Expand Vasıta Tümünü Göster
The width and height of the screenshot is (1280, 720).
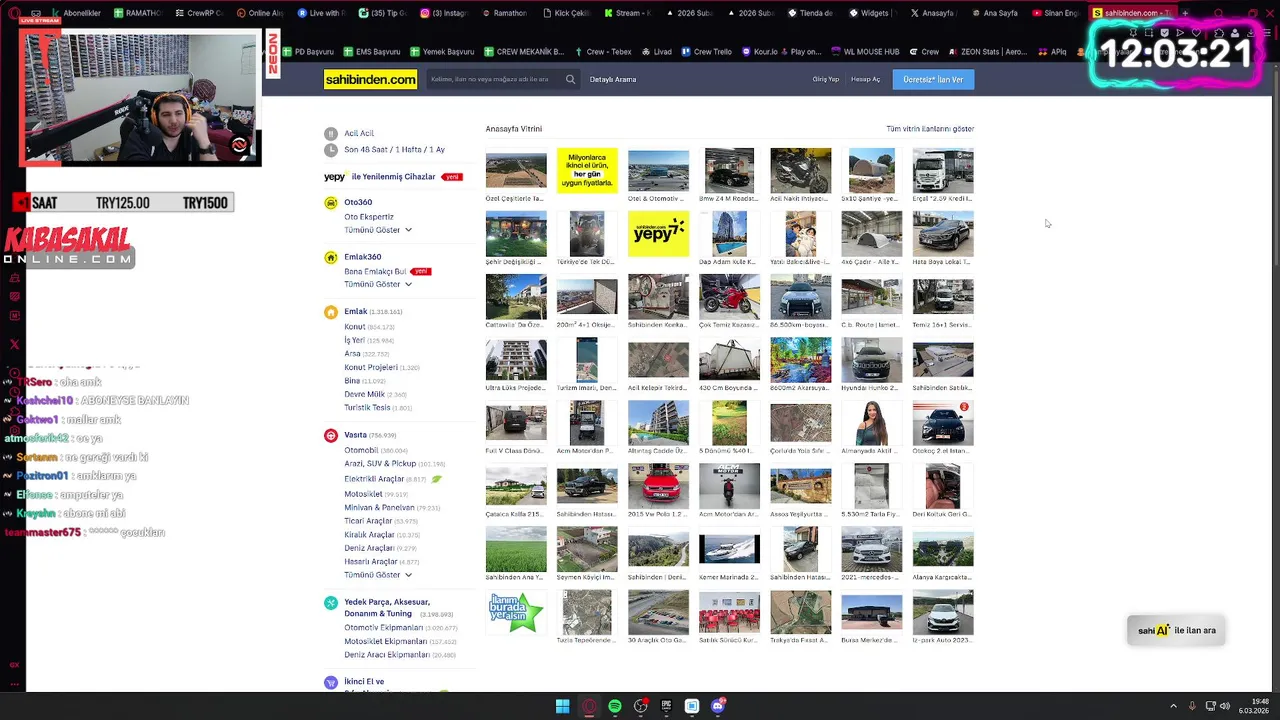point(378,575)
